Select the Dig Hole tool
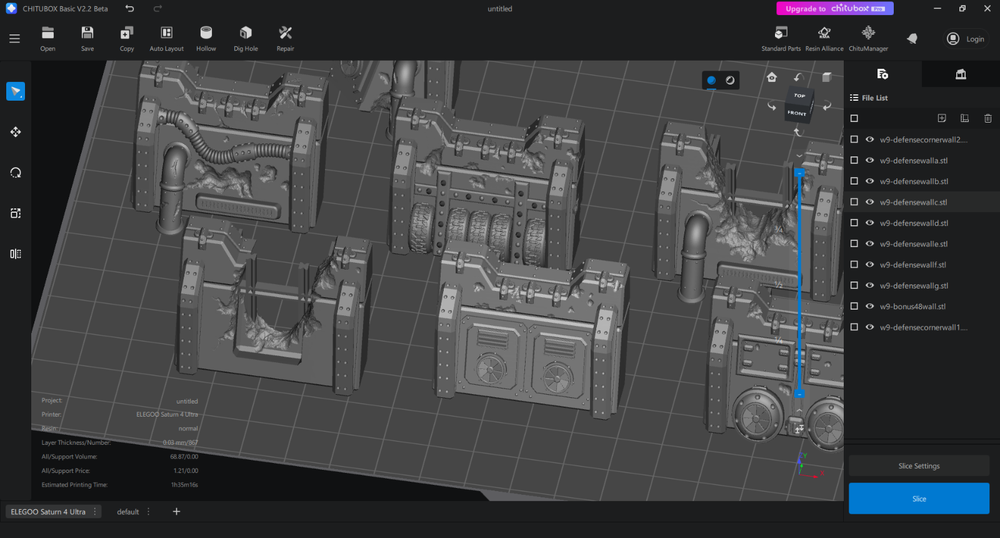1000x538 pixels. click(246, 38)
